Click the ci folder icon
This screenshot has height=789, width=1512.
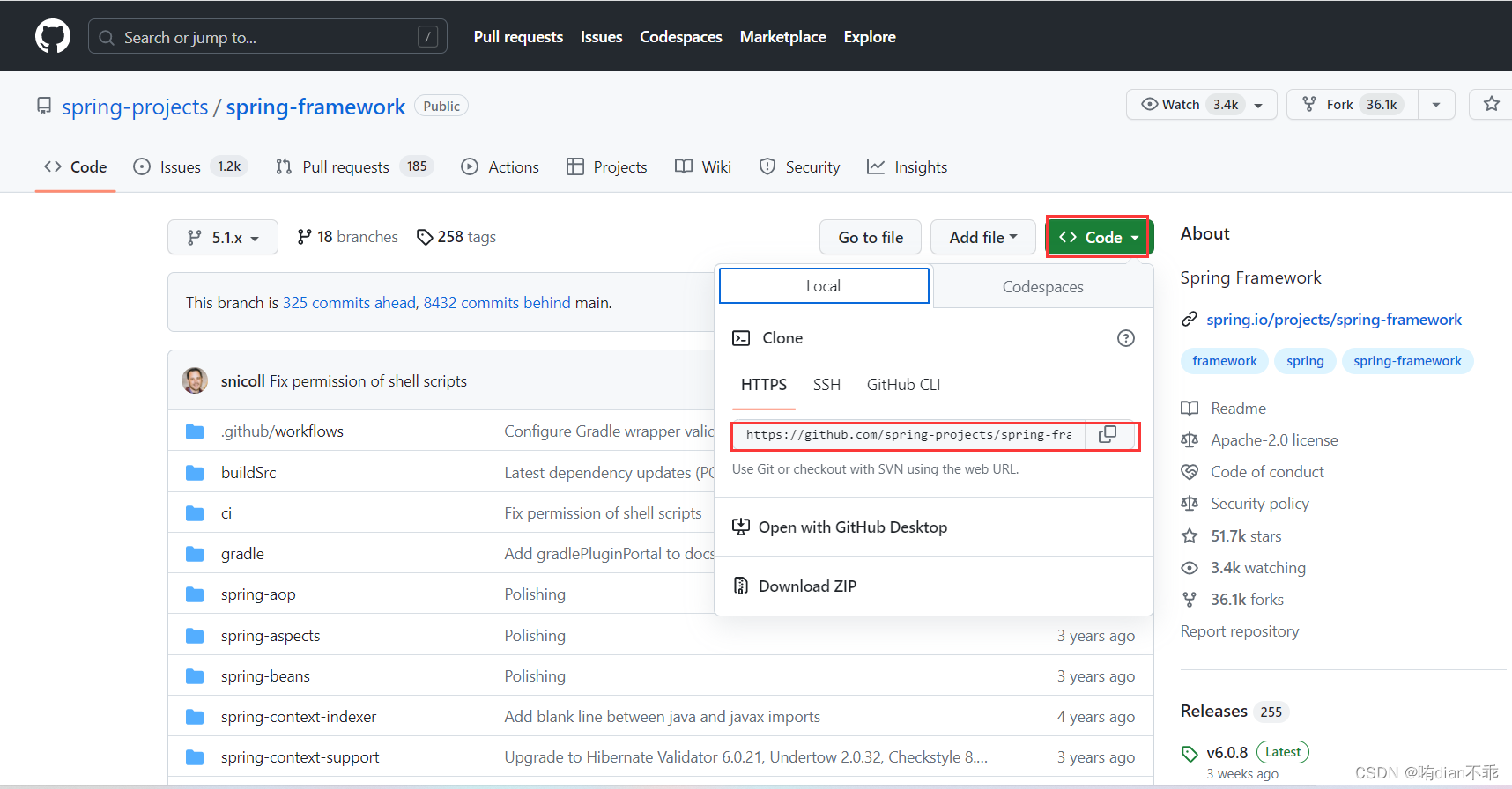pyautogui.click(x=195, y=513)
